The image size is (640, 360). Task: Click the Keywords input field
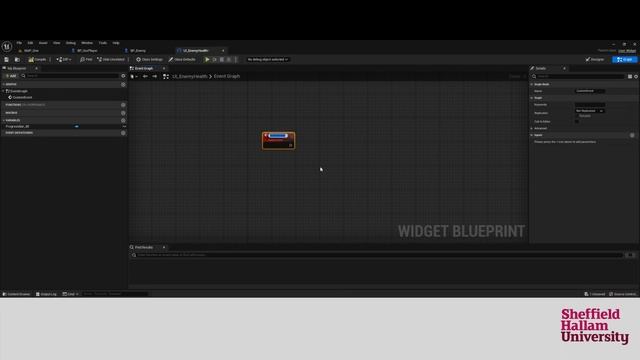click(x=590, y=105)
